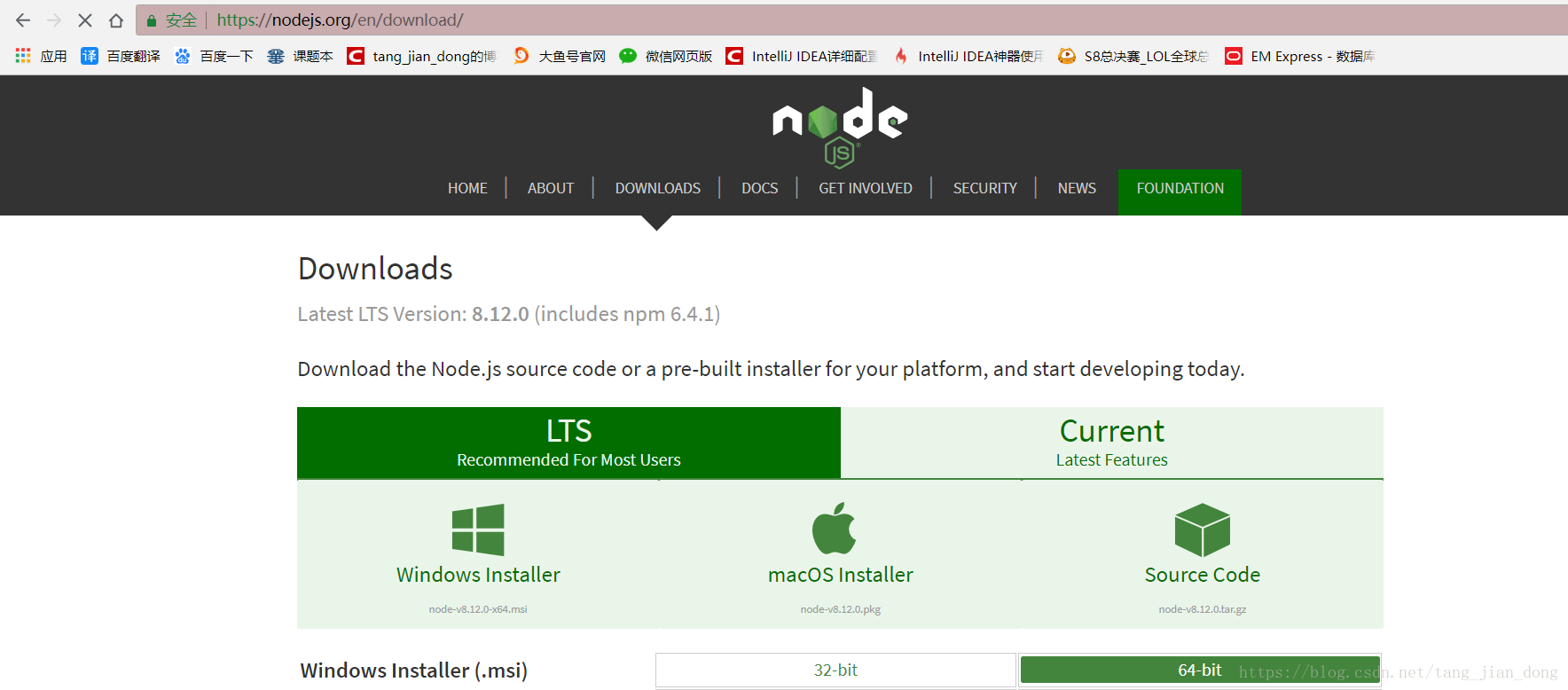This screenshot has height=690, width=1568.
Task: Stop page loading with the X icon
Action: (85, 20)
